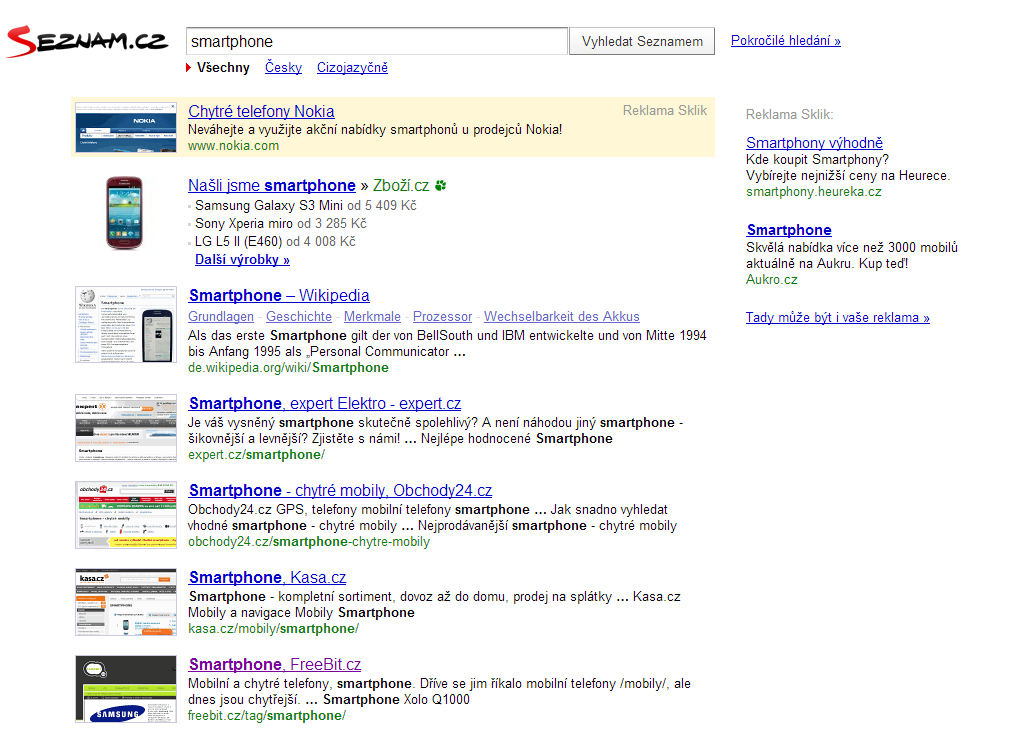Viewport: 1023px width, 735px height.
Task: Switch to the Cizojazyčně results filter
Action: 352,67
